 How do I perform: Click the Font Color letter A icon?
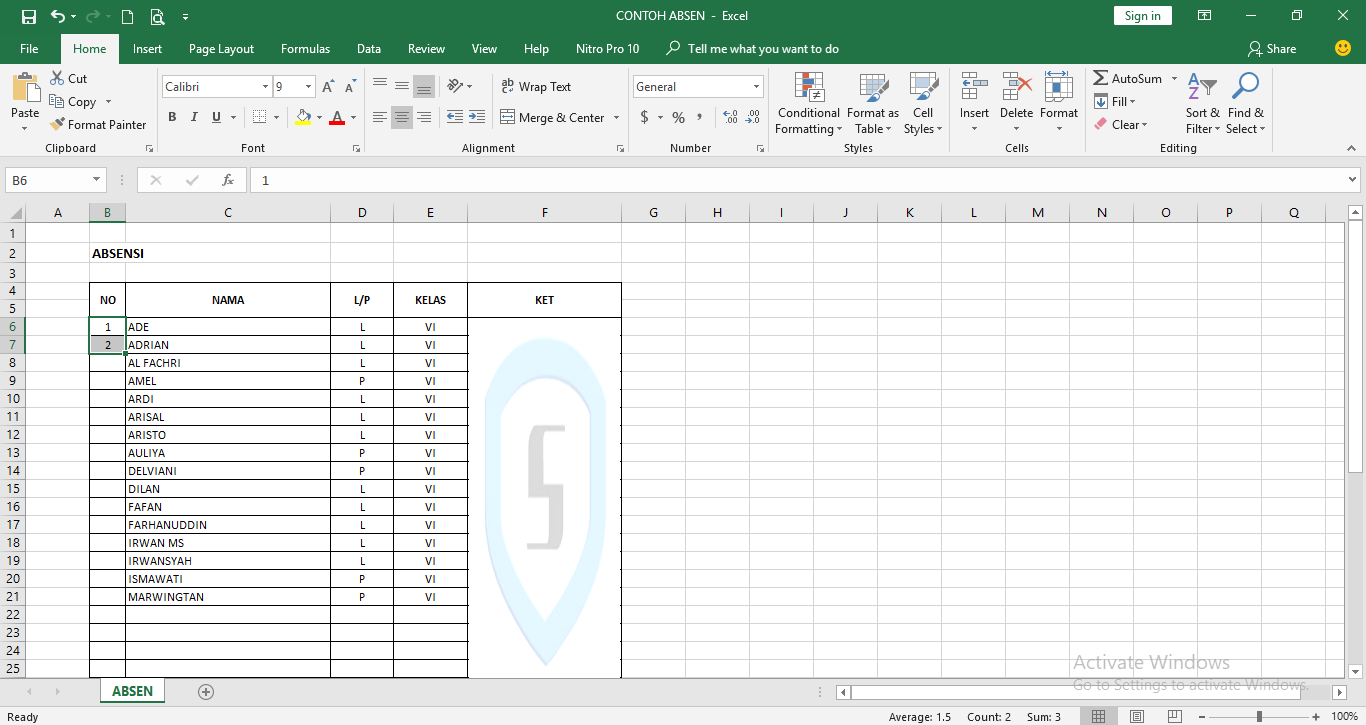pos(337,117)
